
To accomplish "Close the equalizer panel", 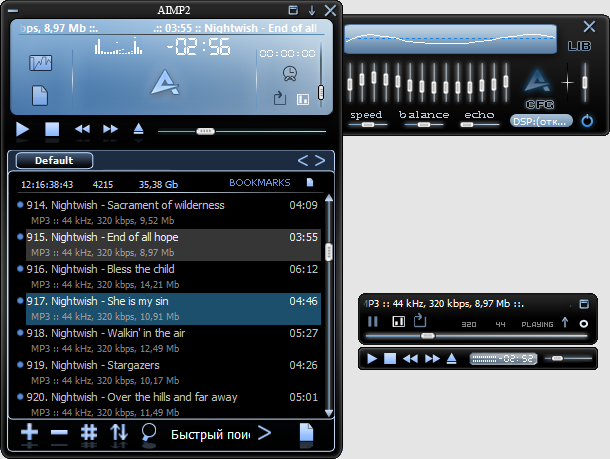I will (589, 26).
